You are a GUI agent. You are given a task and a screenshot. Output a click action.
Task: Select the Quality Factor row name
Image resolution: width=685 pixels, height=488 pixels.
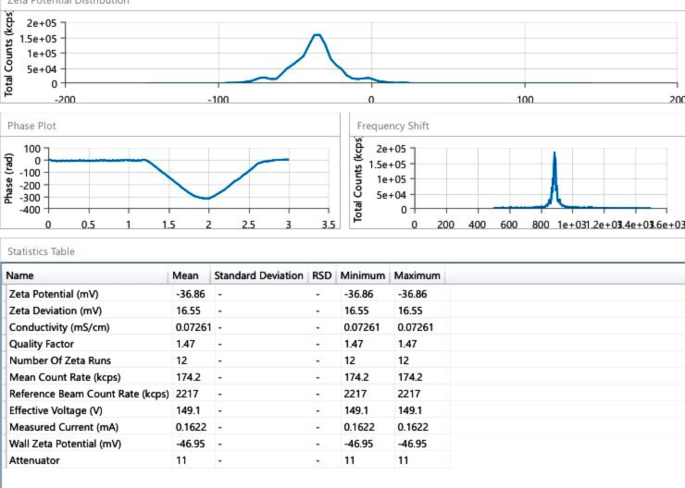pos(42,344)
